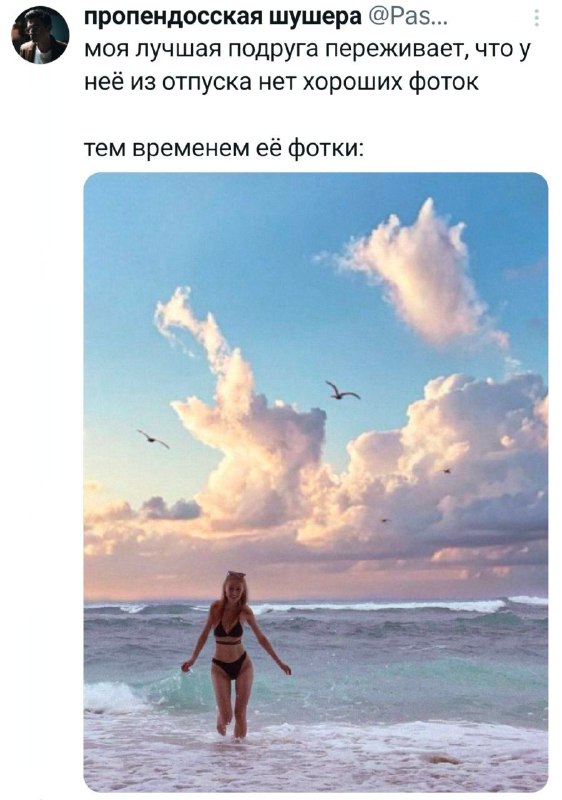Click the seagull on the photo's left side

(x=153, y=438)
